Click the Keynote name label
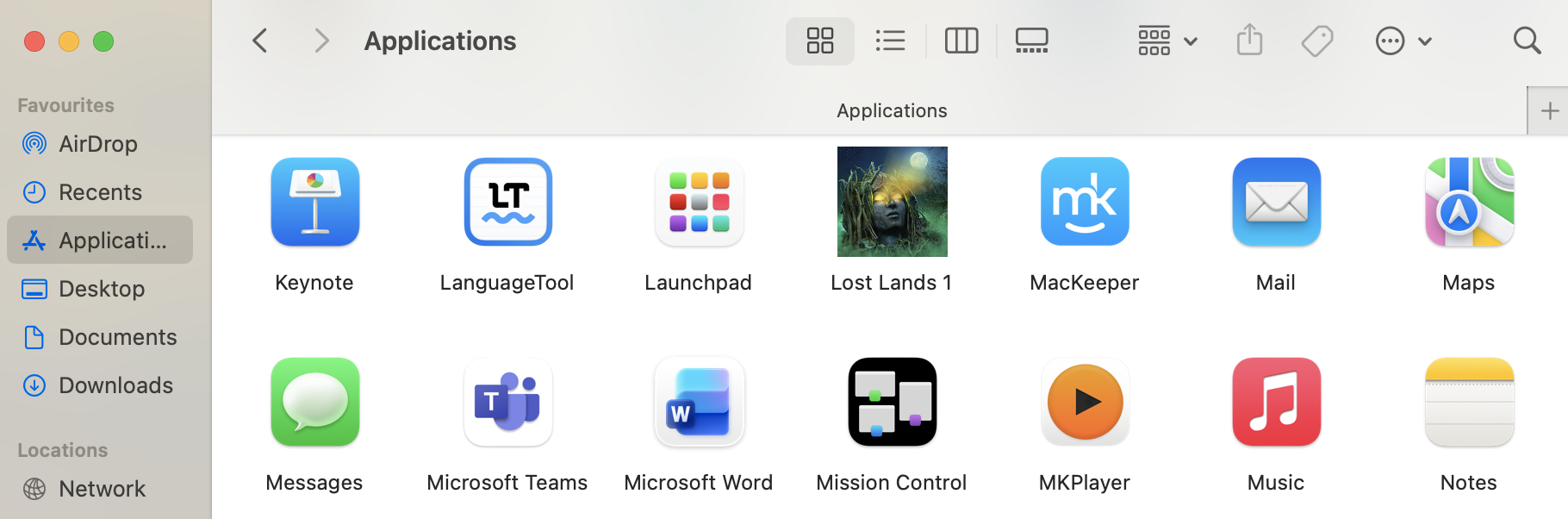 314,283
